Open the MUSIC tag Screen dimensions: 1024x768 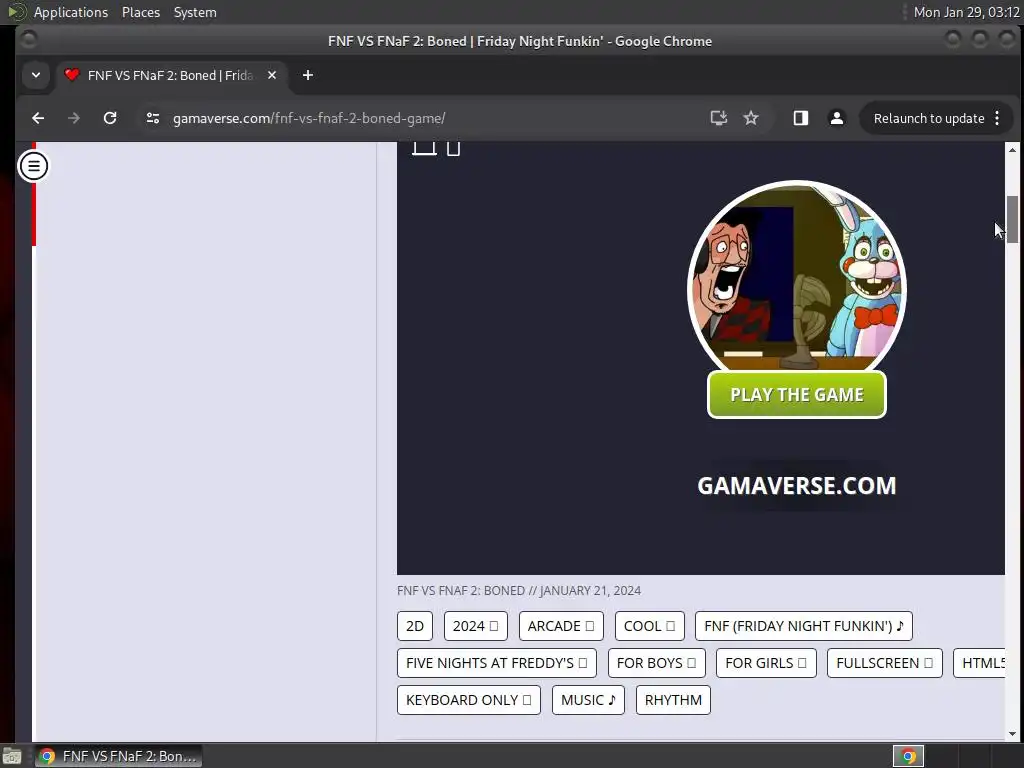[588, 700]
